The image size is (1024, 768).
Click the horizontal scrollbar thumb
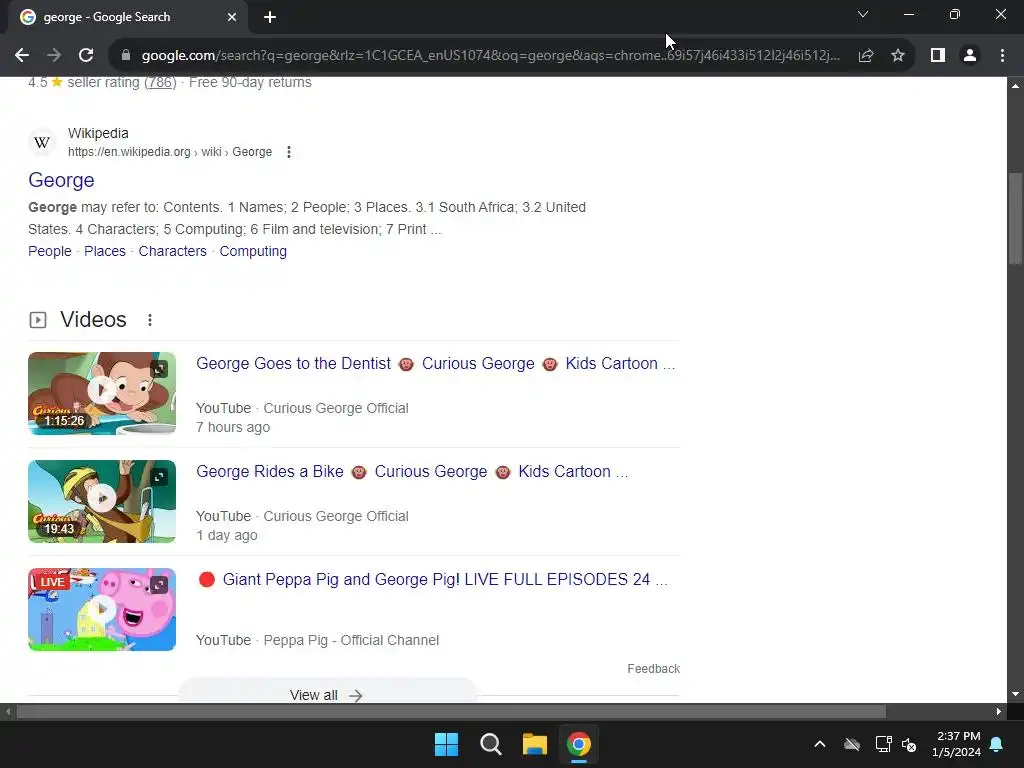(x=451, y=711)
